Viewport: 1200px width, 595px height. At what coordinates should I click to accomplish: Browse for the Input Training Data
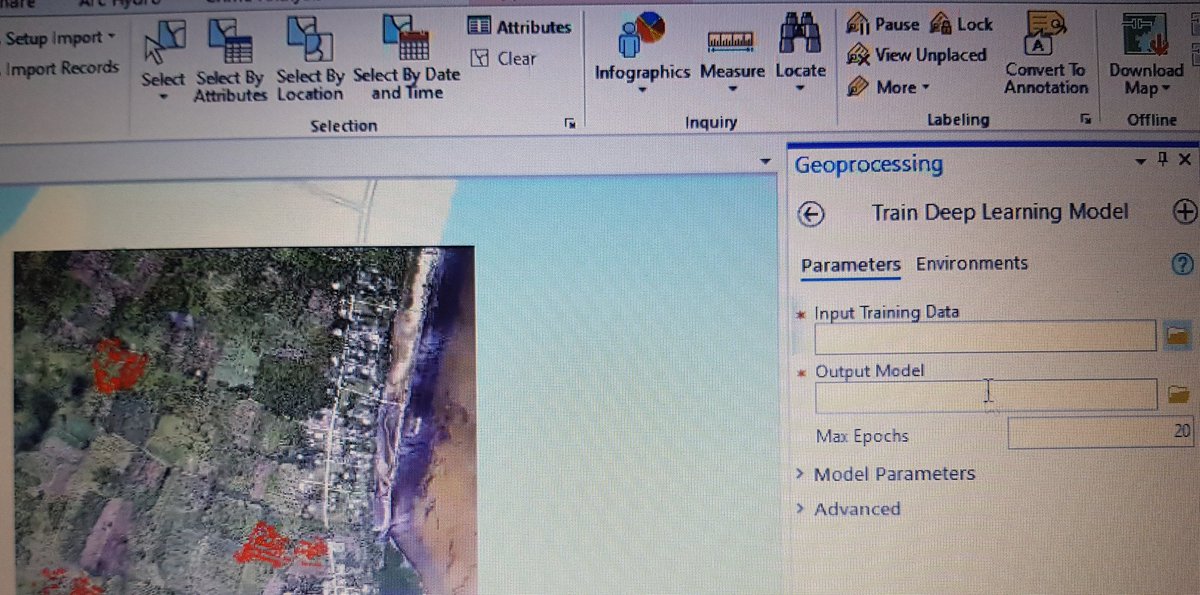[1177, 336]
